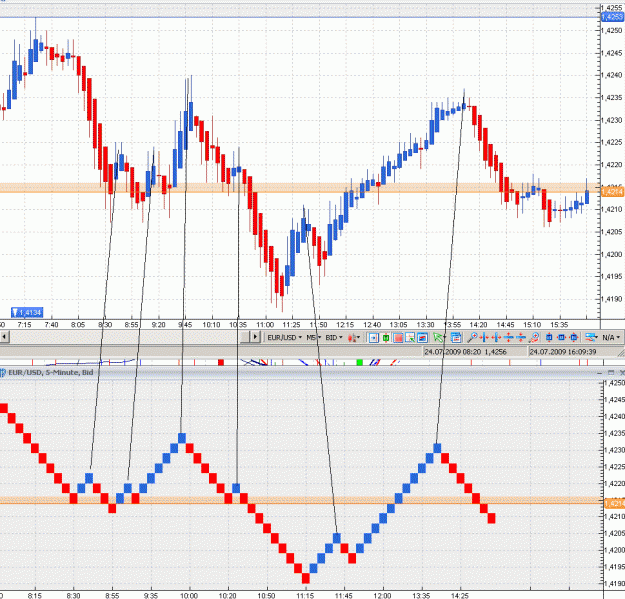Select the magnifier zoom-in tool

tap(472, 338)
